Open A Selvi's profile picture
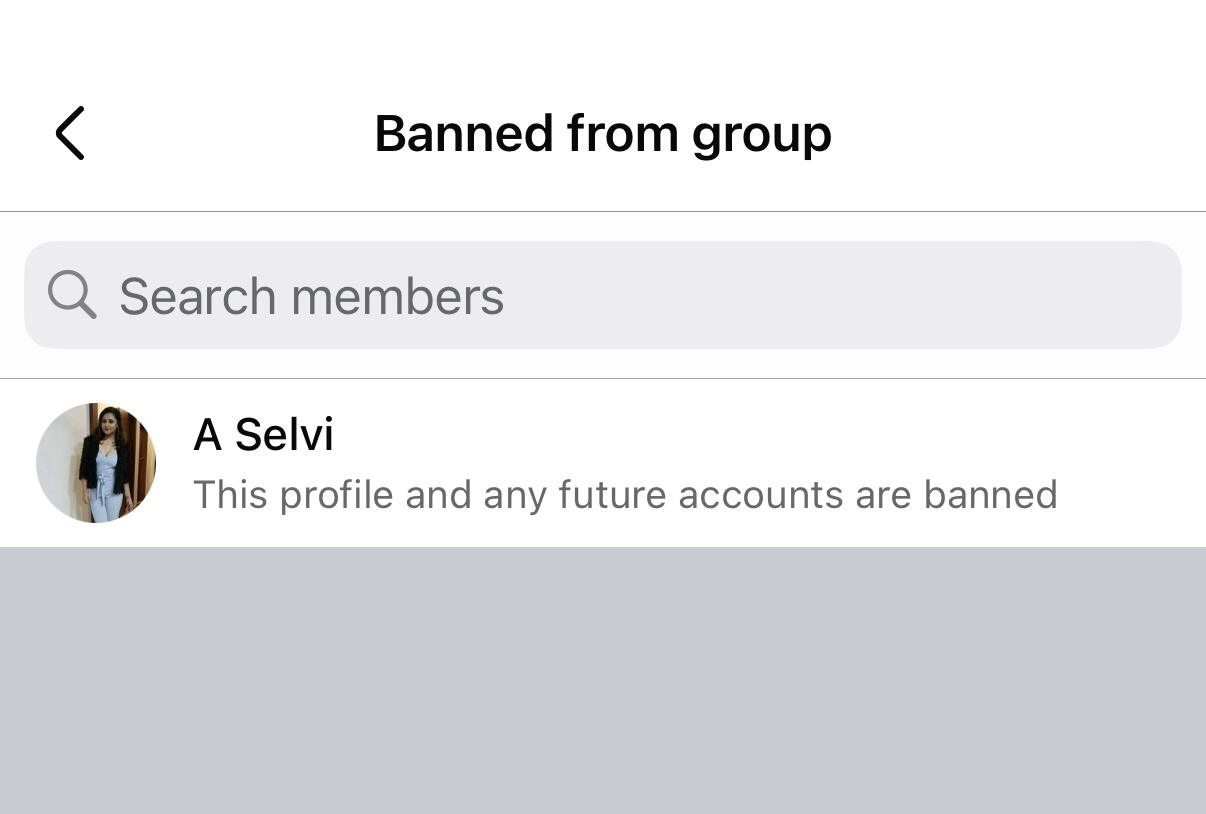 tap(96, 463)
